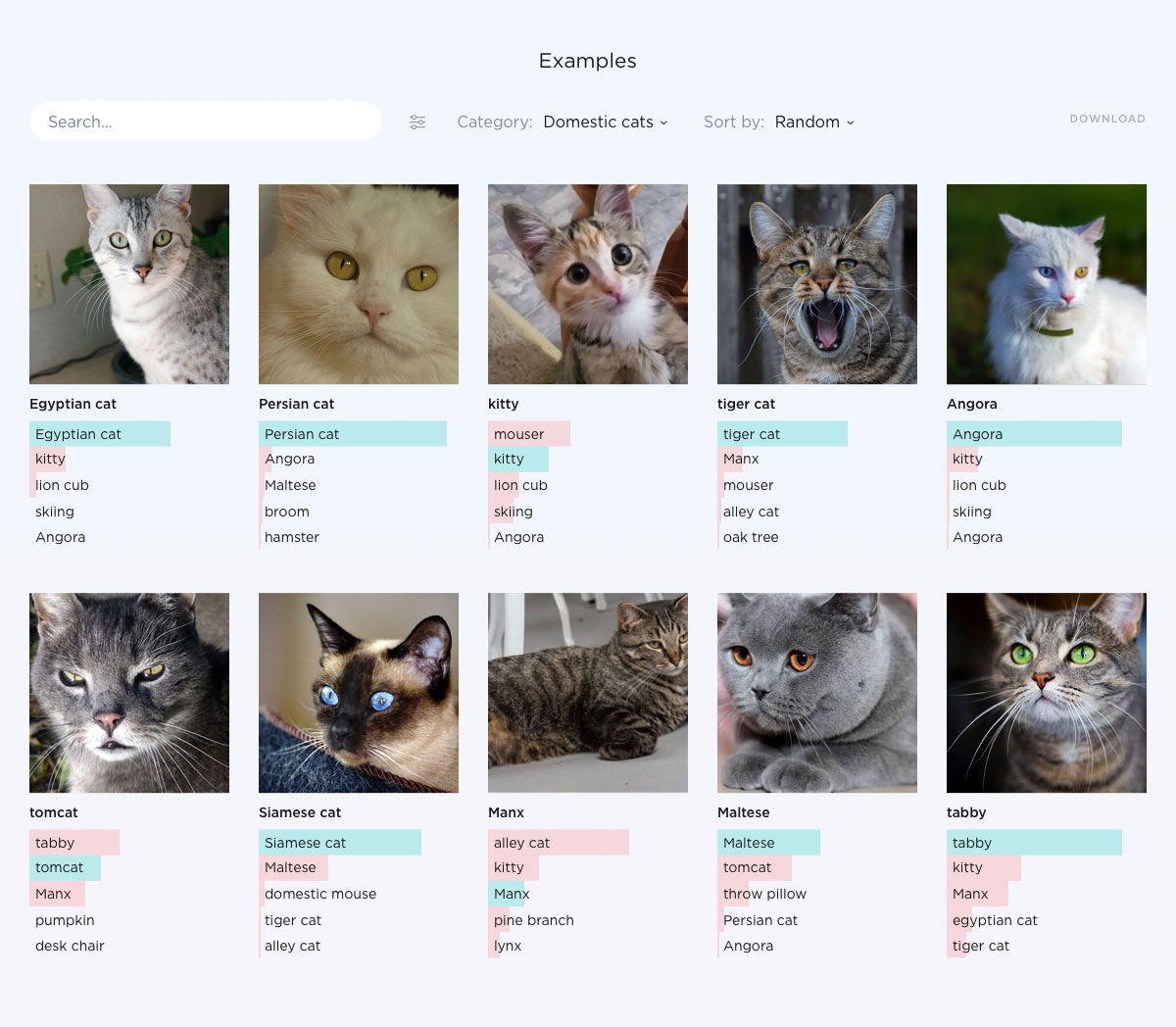View the white Angora cat image

[x=1047, y=284]
